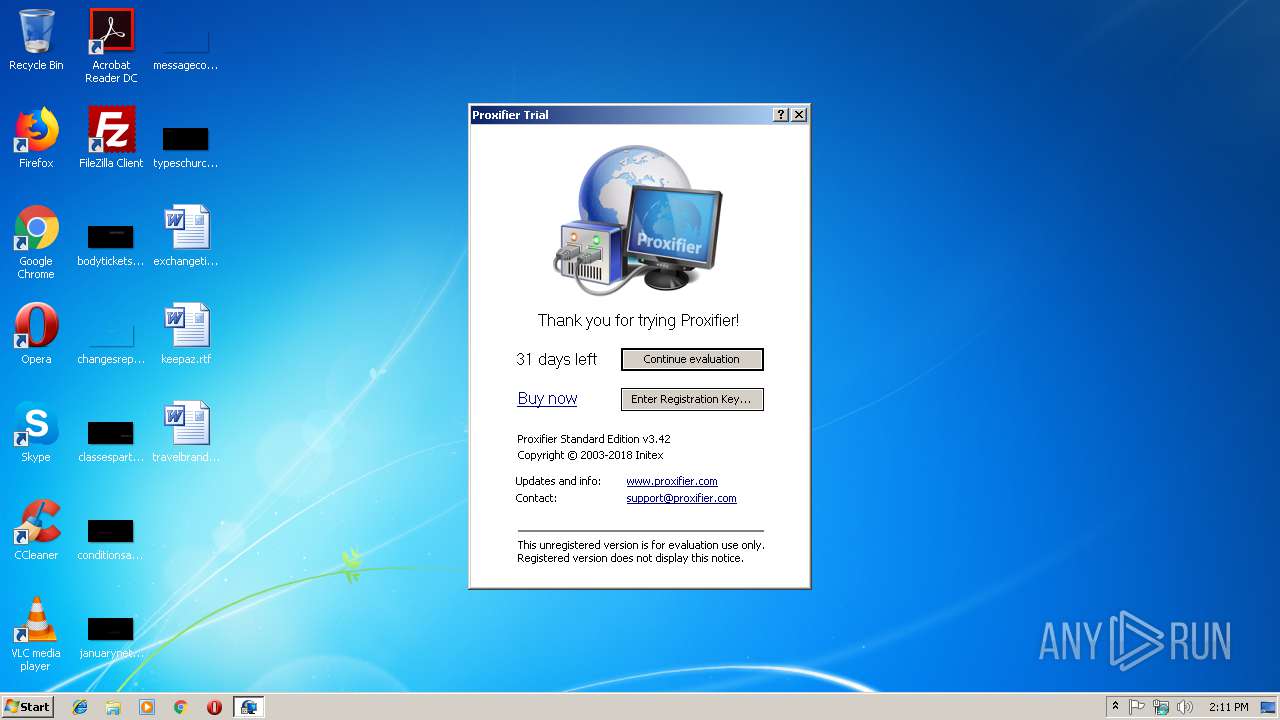This screenshot has width=1280, height=720.
Task: Open Windows Media Player from taskbar
Action: (147, 707)
